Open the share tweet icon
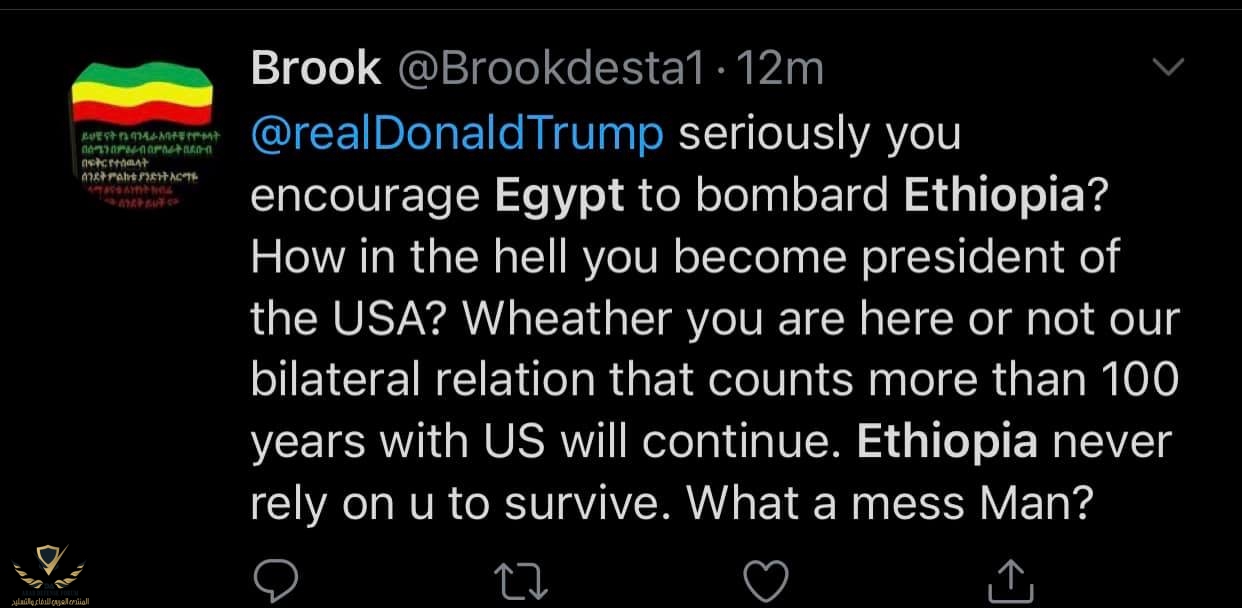Screen dimensions: 1242x608 pos(1009,580)
